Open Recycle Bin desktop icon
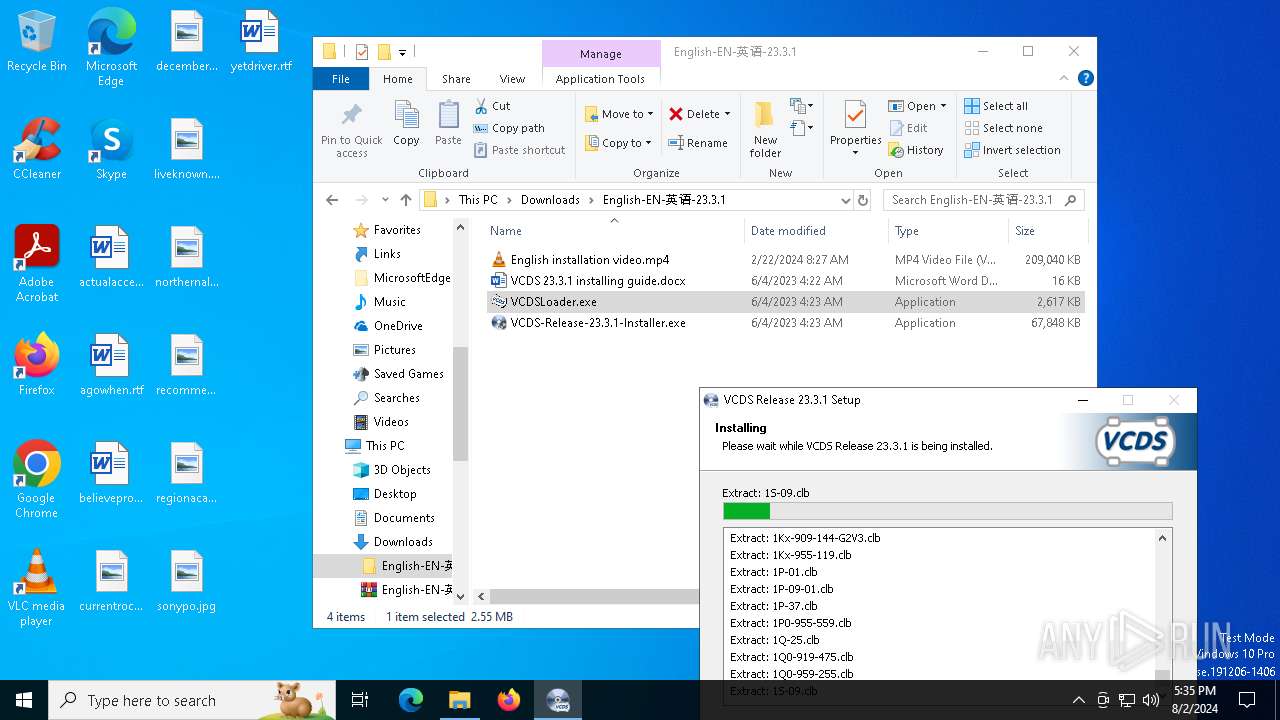Viewport: 1280px width, 720px height. click(x=37, y=42)
